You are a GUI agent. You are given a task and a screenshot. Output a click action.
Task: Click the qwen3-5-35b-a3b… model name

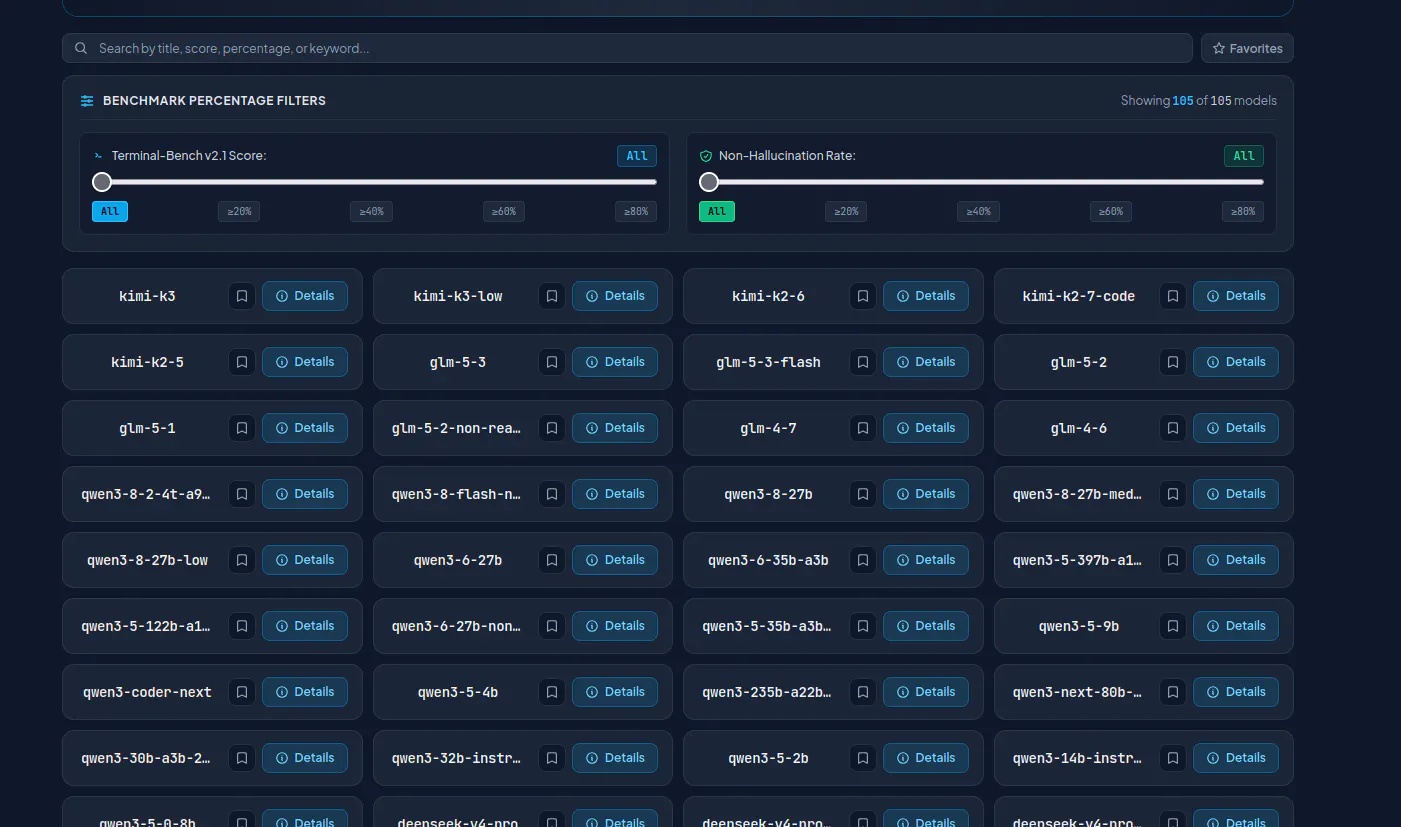click(x=767, y=626)
